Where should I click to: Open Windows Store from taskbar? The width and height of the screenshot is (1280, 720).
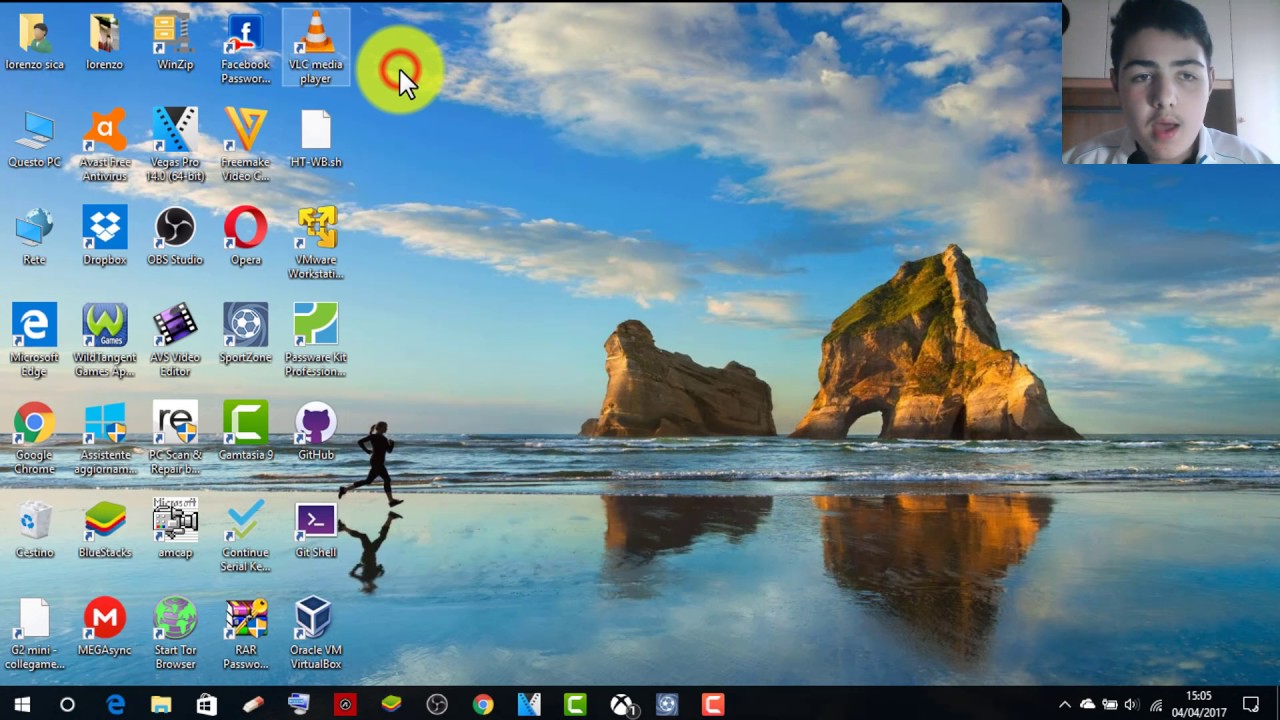207,705
